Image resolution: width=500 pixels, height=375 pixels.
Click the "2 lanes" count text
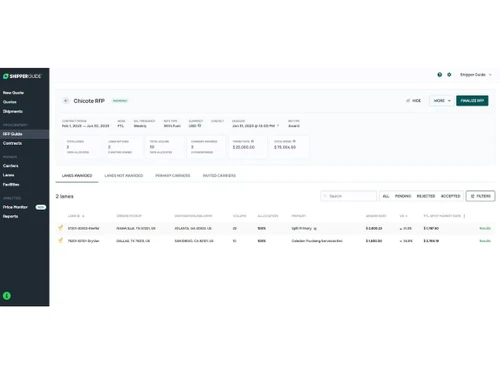click(x=65, y=196)
